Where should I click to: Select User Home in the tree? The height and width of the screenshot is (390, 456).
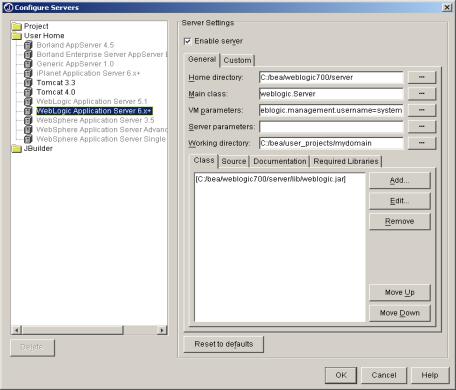click(x=44, y=36)
